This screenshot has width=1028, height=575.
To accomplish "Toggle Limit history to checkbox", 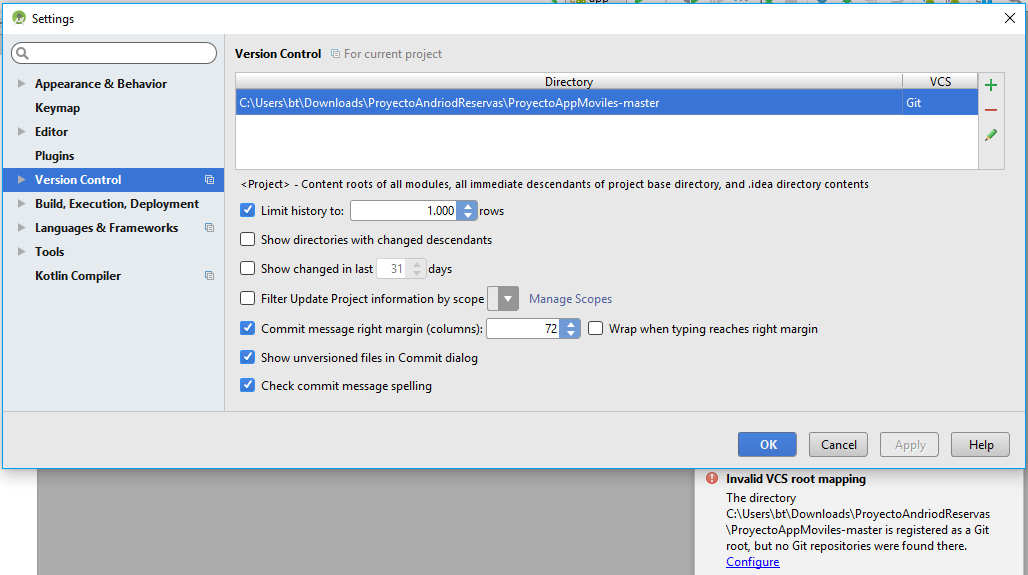I will [247, 210].
